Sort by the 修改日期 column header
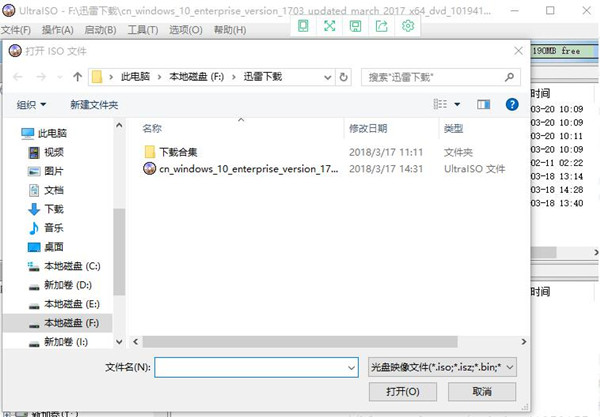The height and width of the screenshot is (417, 600). tap(368, 128)
